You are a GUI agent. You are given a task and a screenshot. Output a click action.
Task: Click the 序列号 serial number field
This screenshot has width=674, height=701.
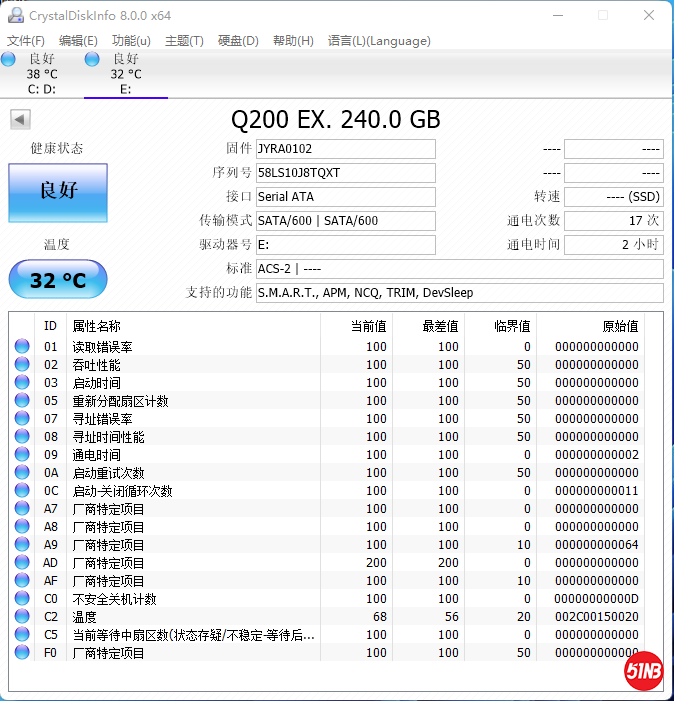pos(345,173)
